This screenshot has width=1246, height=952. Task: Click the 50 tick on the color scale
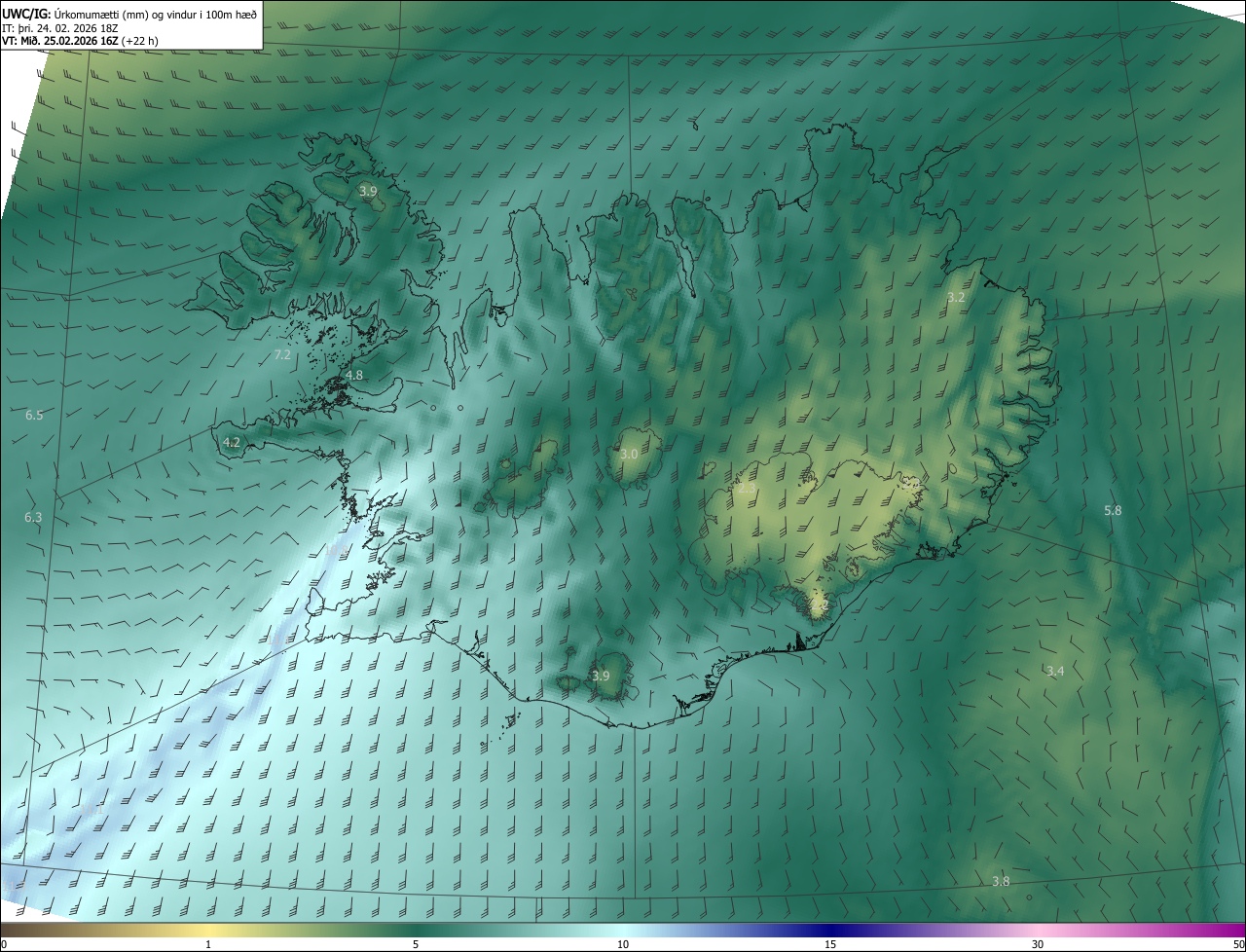(1238, 944)
